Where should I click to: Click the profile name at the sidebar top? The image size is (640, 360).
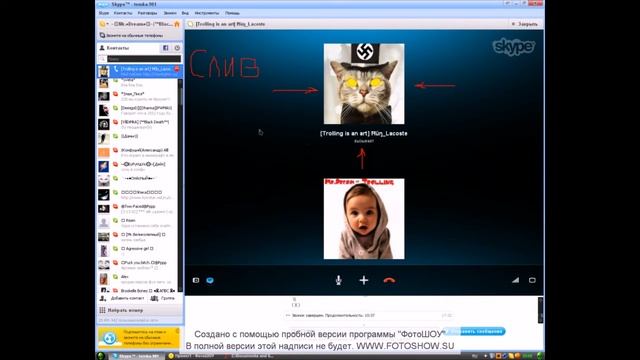[x=141, y=24]
